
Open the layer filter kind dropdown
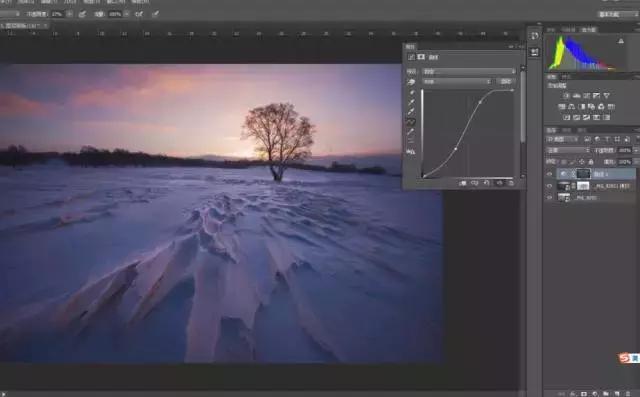[563, 140]
